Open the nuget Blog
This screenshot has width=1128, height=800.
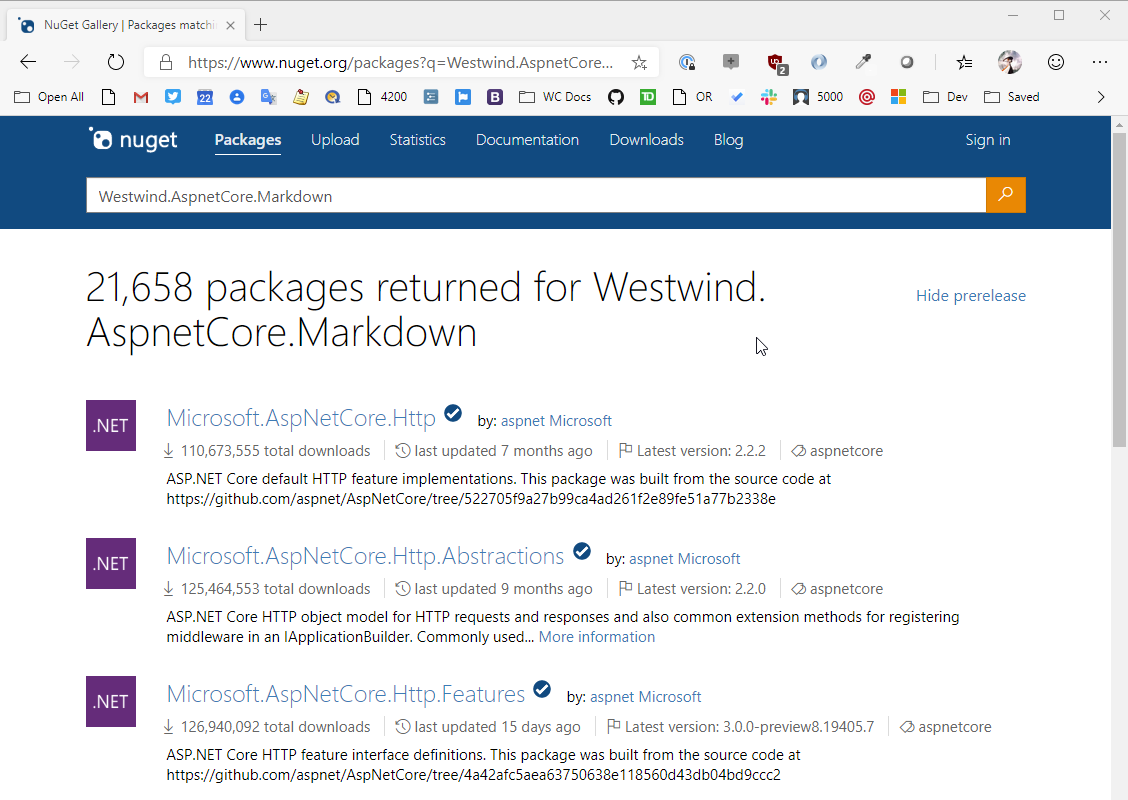pyautogui.click(x=729, y=140)
